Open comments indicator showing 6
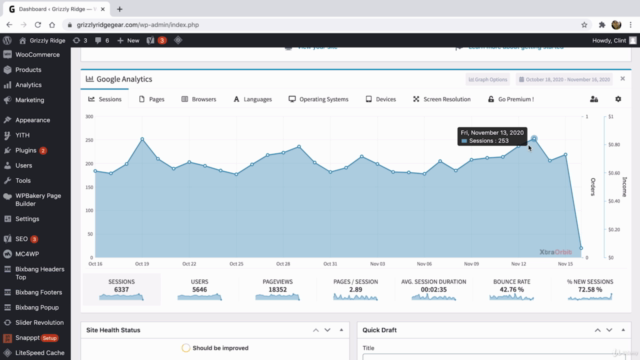This screenshot has height=360, width=640. (102, 40)
